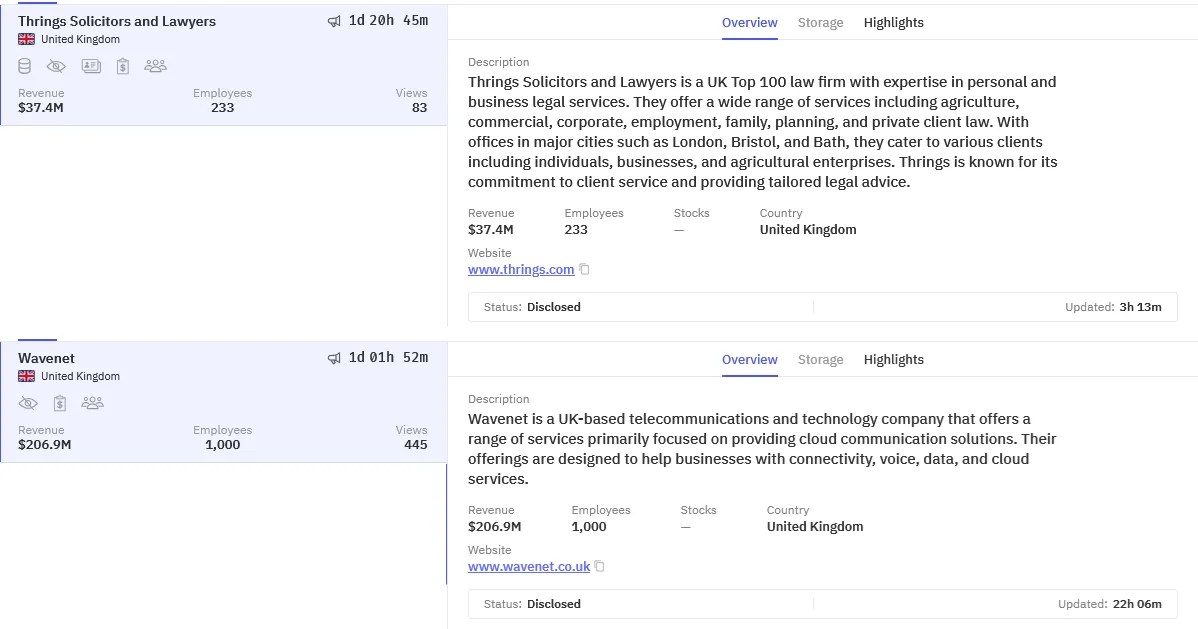Screen dimensions: 1198x629
Task: Select the Thrings Solicitors and Lawyers title
Action: (117, 21)
